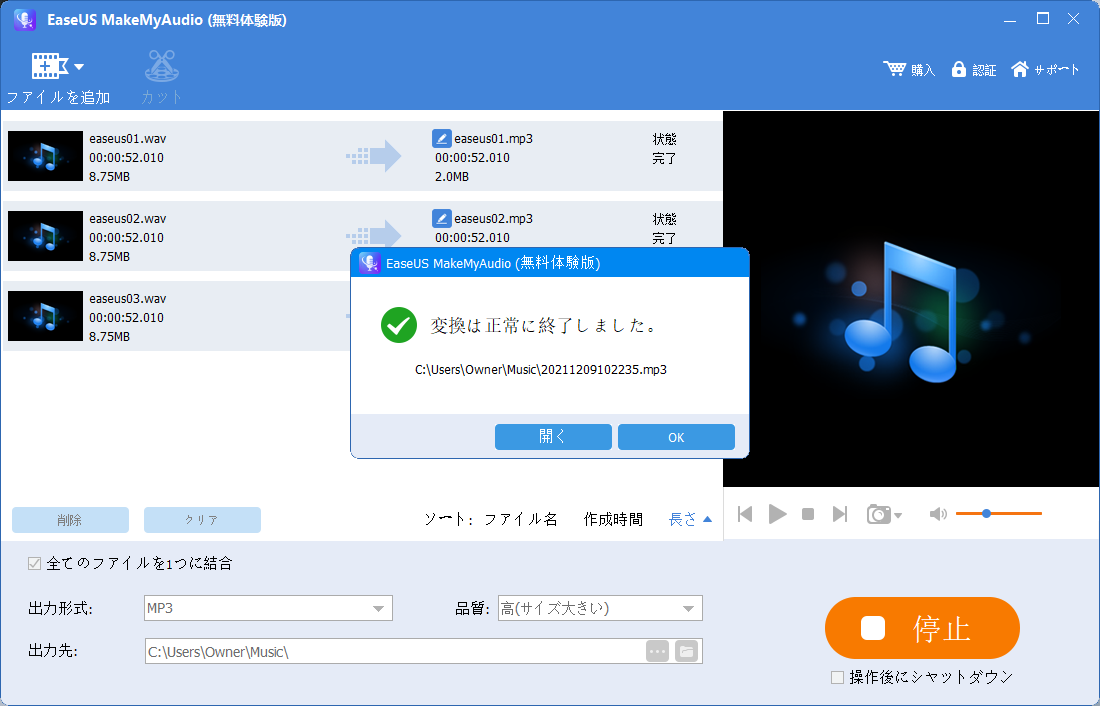Click the conversion arrow for easeus01.wav
The width and height of the screenshot is (1100, 706).
click(x=373, y=156)
